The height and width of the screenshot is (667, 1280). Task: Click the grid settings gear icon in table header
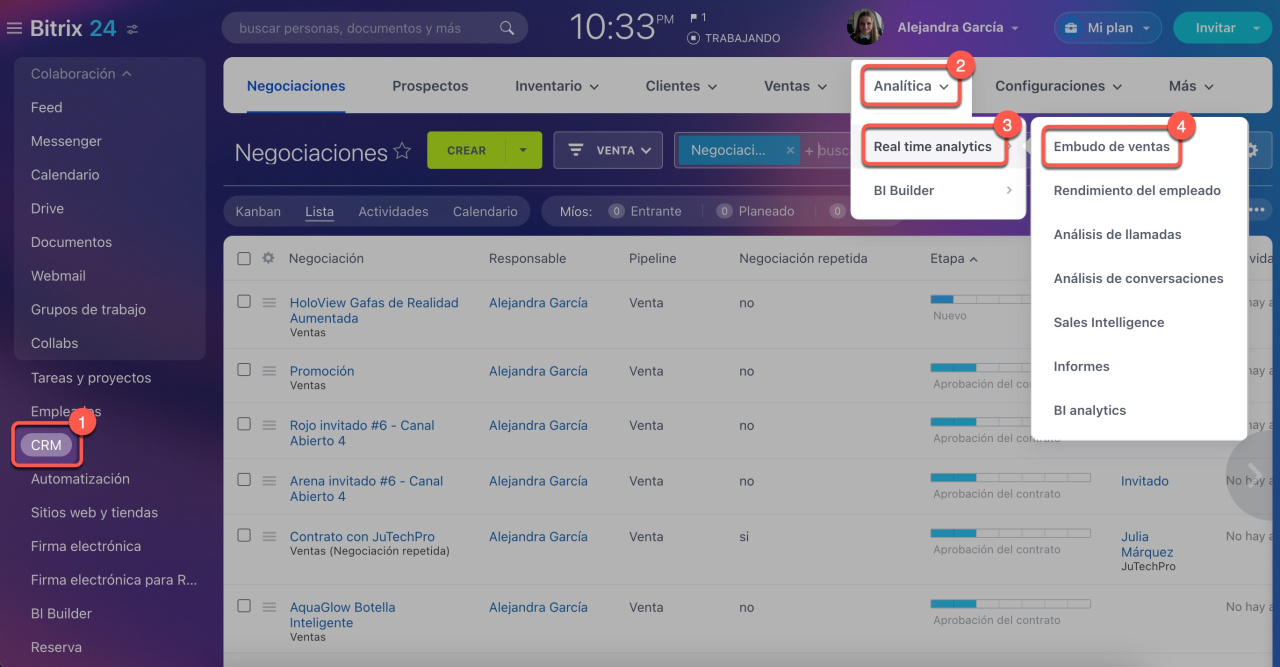click(268, 258)
